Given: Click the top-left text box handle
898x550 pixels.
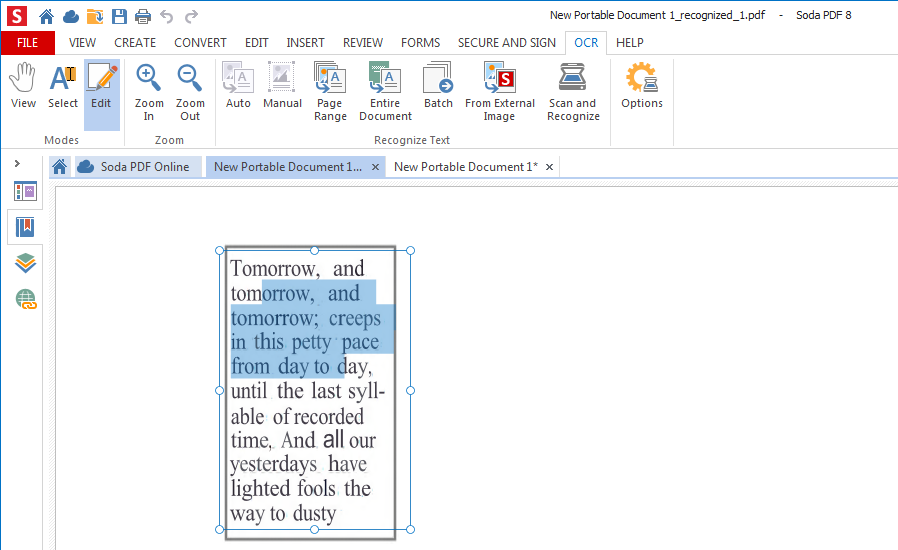Looking at the screenshot, I should [219, 250].
